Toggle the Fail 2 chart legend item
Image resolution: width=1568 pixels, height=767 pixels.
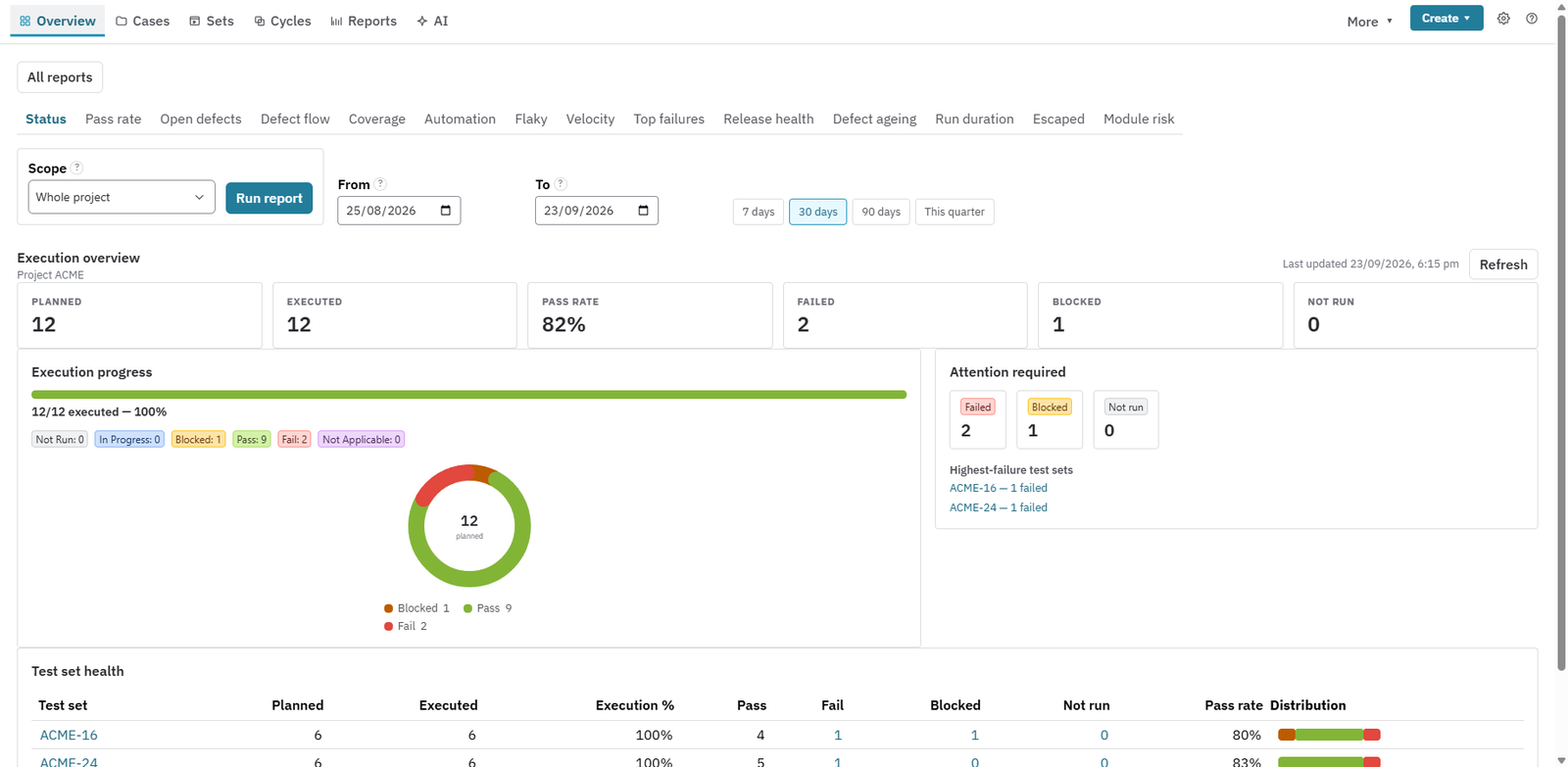click(406, 626)
